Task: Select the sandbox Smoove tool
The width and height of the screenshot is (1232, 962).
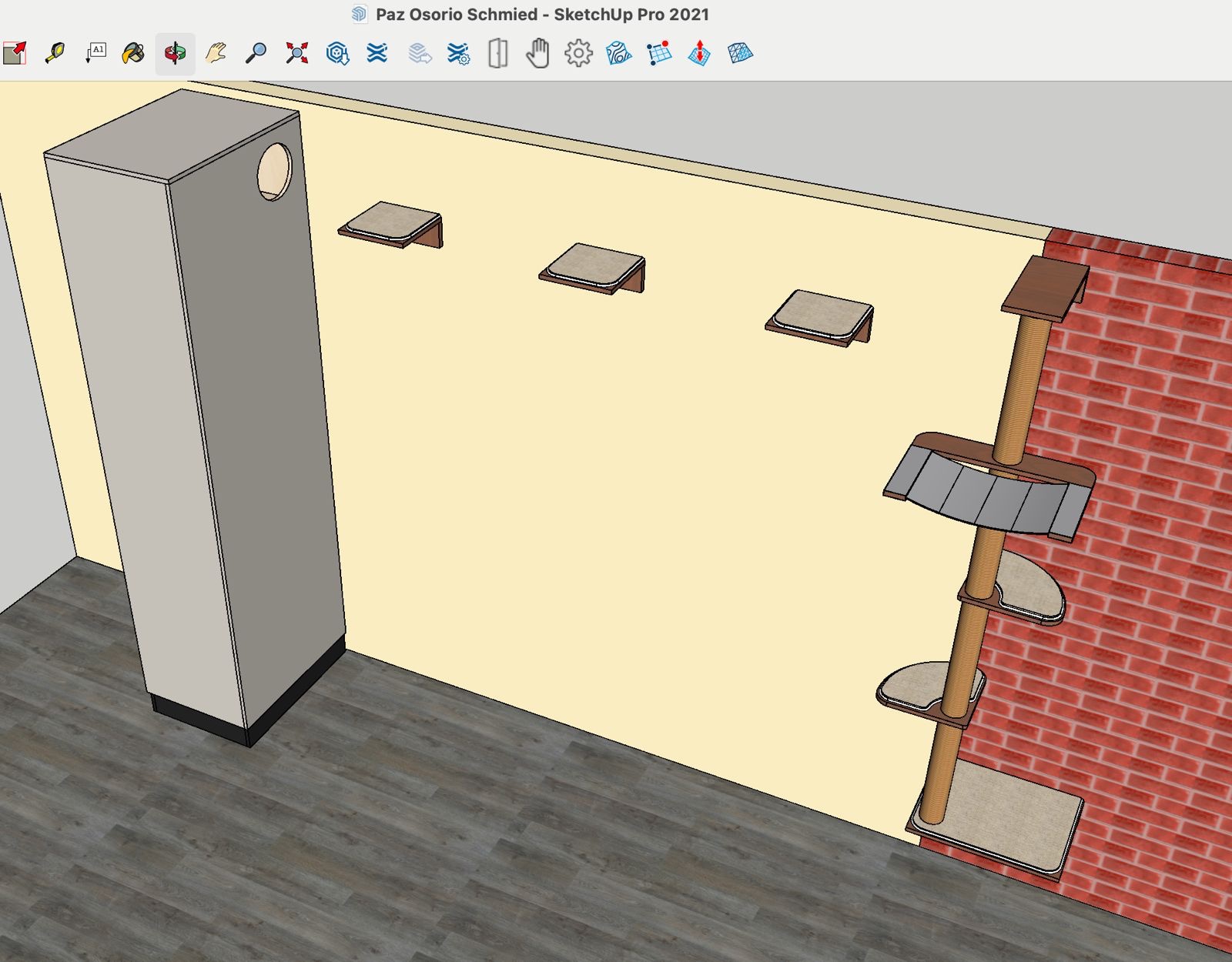Action: (x=699, y=53)
